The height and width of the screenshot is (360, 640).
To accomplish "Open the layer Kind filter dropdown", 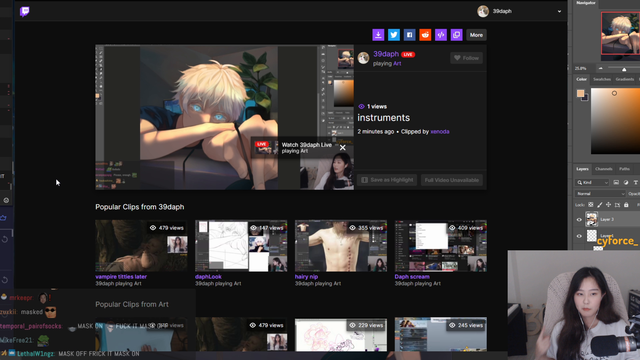I will (593, 182).
